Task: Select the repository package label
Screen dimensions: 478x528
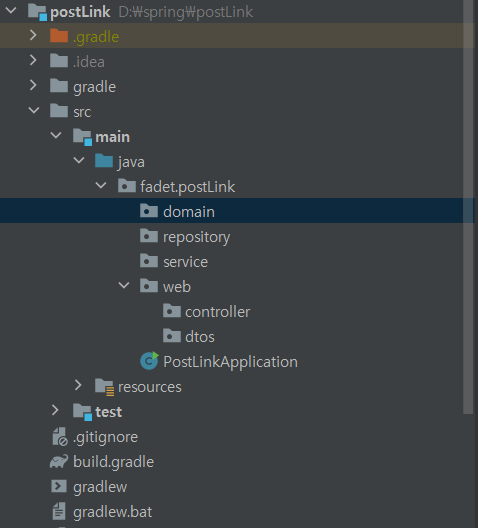Action: tap(197, 237)
